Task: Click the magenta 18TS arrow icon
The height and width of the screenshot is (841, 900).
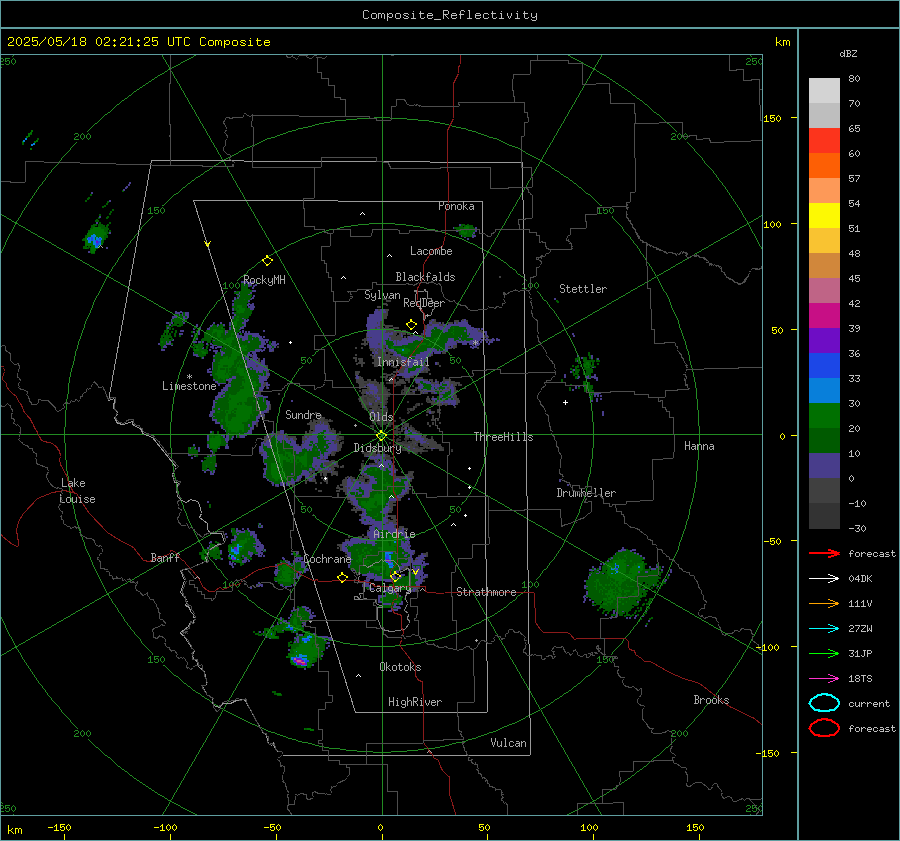Action: click(x=824, y=679)
